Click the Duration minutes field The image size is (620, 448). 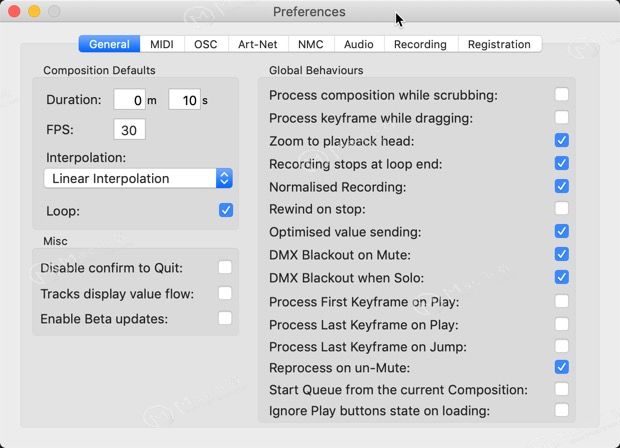coord(129,100)
